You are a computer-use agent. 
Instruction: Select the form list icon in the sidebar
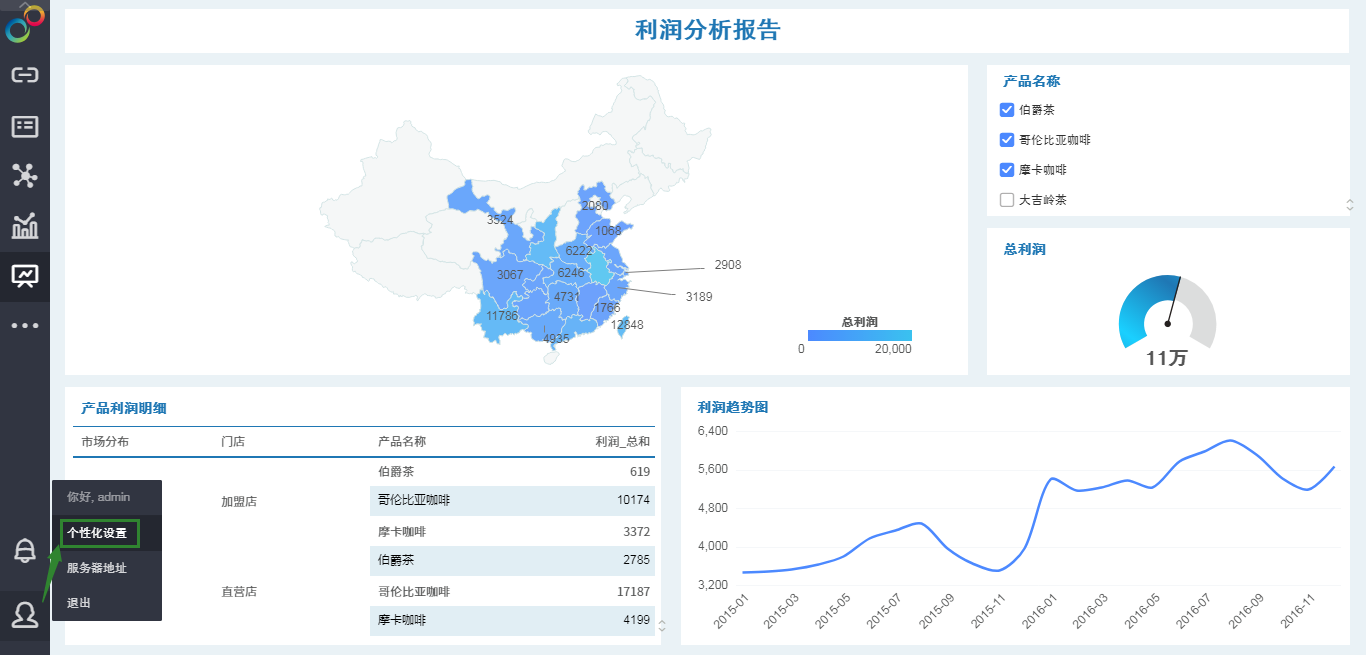[x=25, y=125]
